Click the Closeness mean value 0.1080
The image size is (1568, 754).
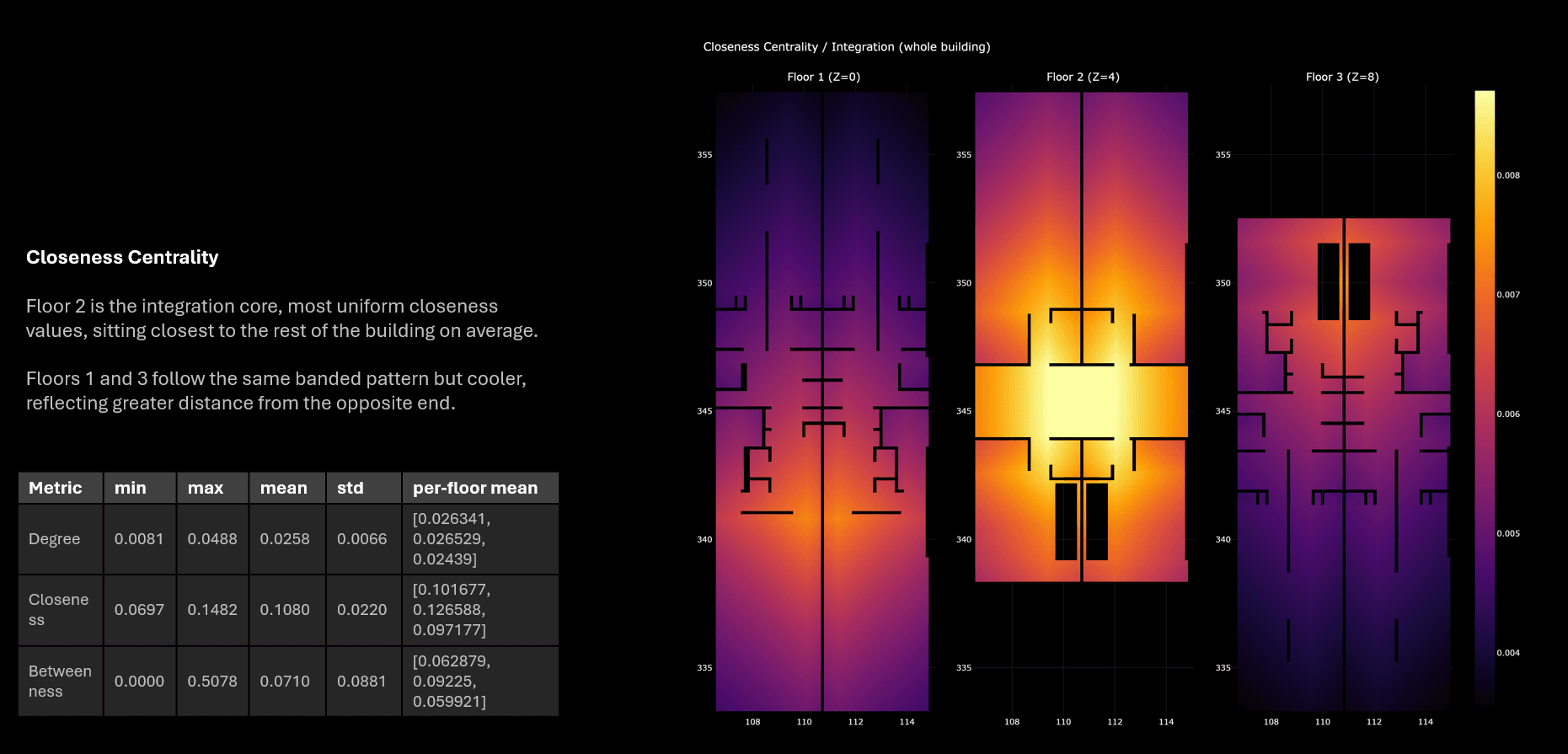click(x=286, y=610)
